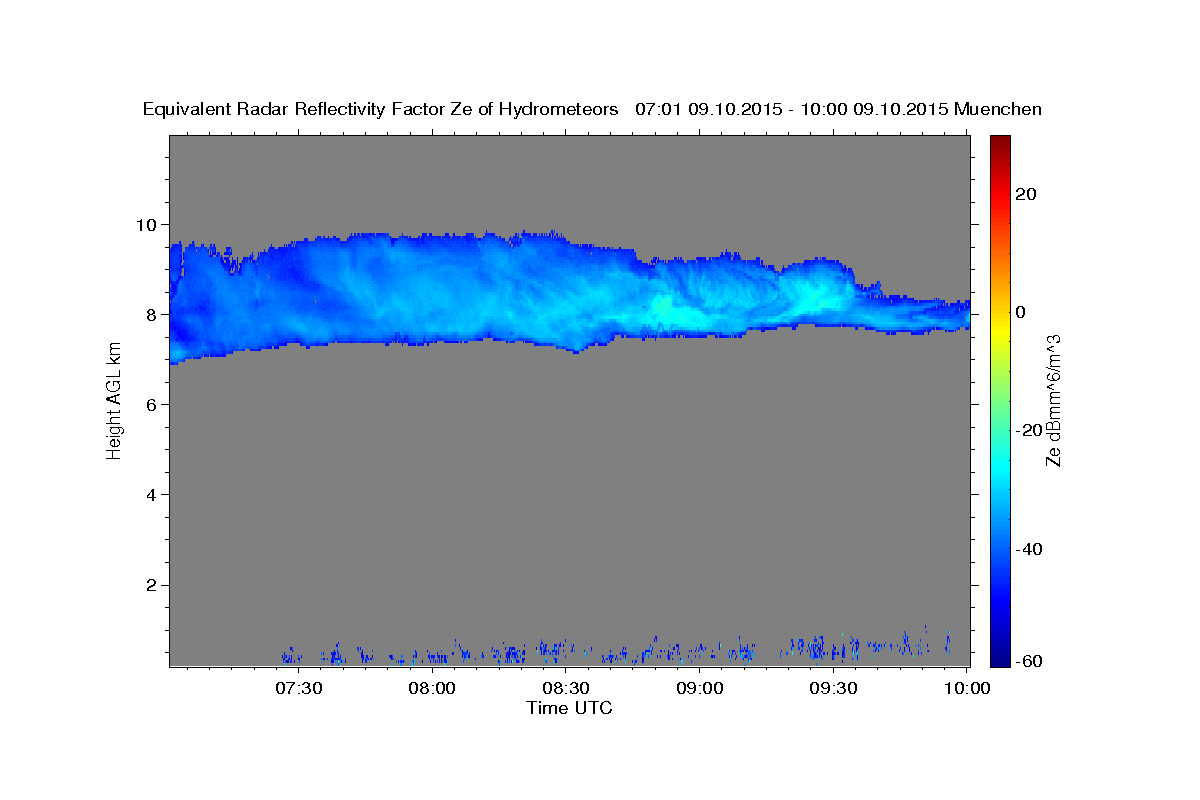Click the '07:30' time tick label
Viewport: 1200px width, 800px height.
[298, 688]
